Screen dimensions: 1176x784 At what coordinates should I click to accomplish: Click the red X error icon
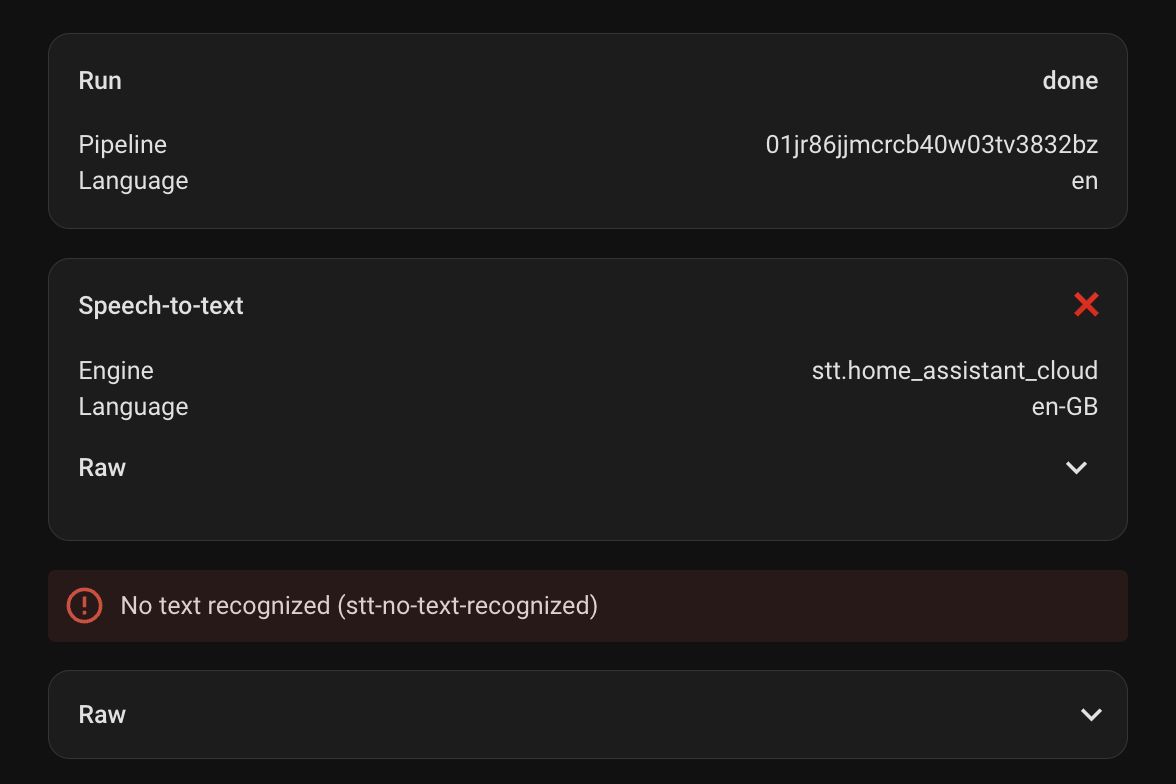point(1086,305)
